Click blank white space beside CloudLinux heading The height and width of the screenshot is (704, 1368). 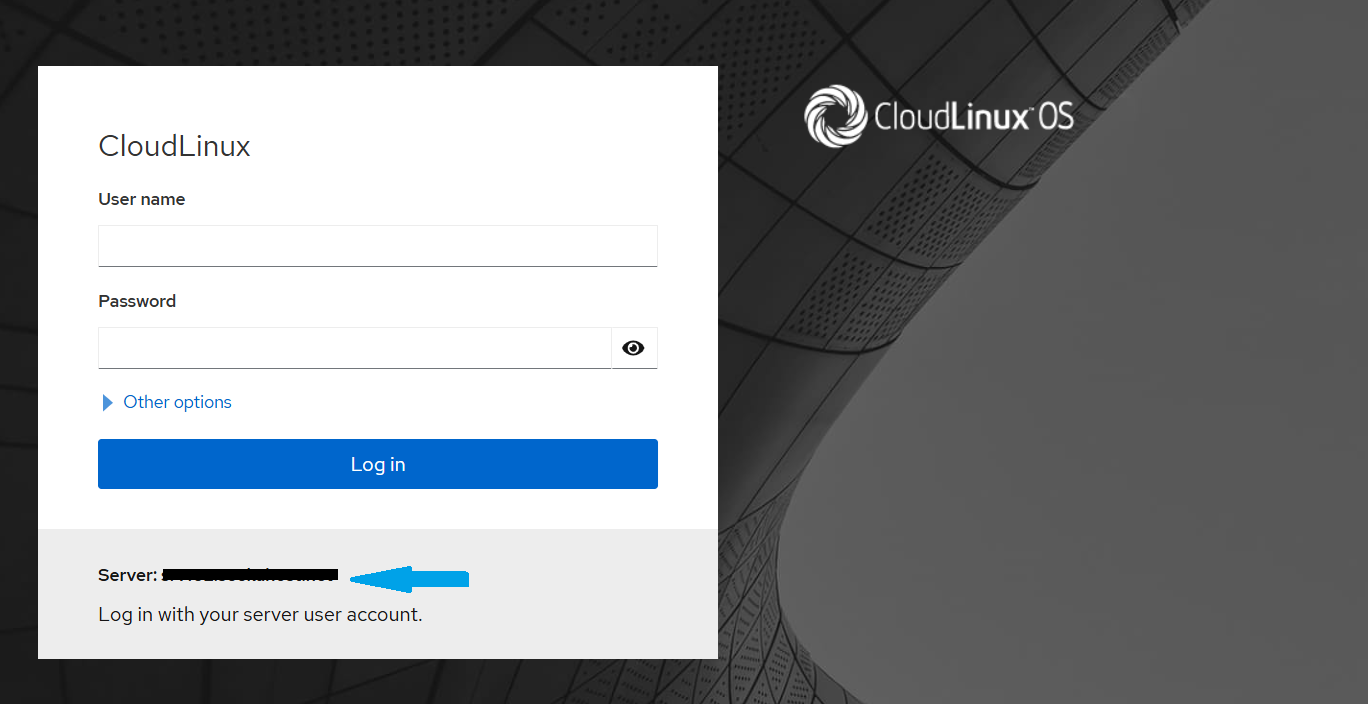coord(480,147)
